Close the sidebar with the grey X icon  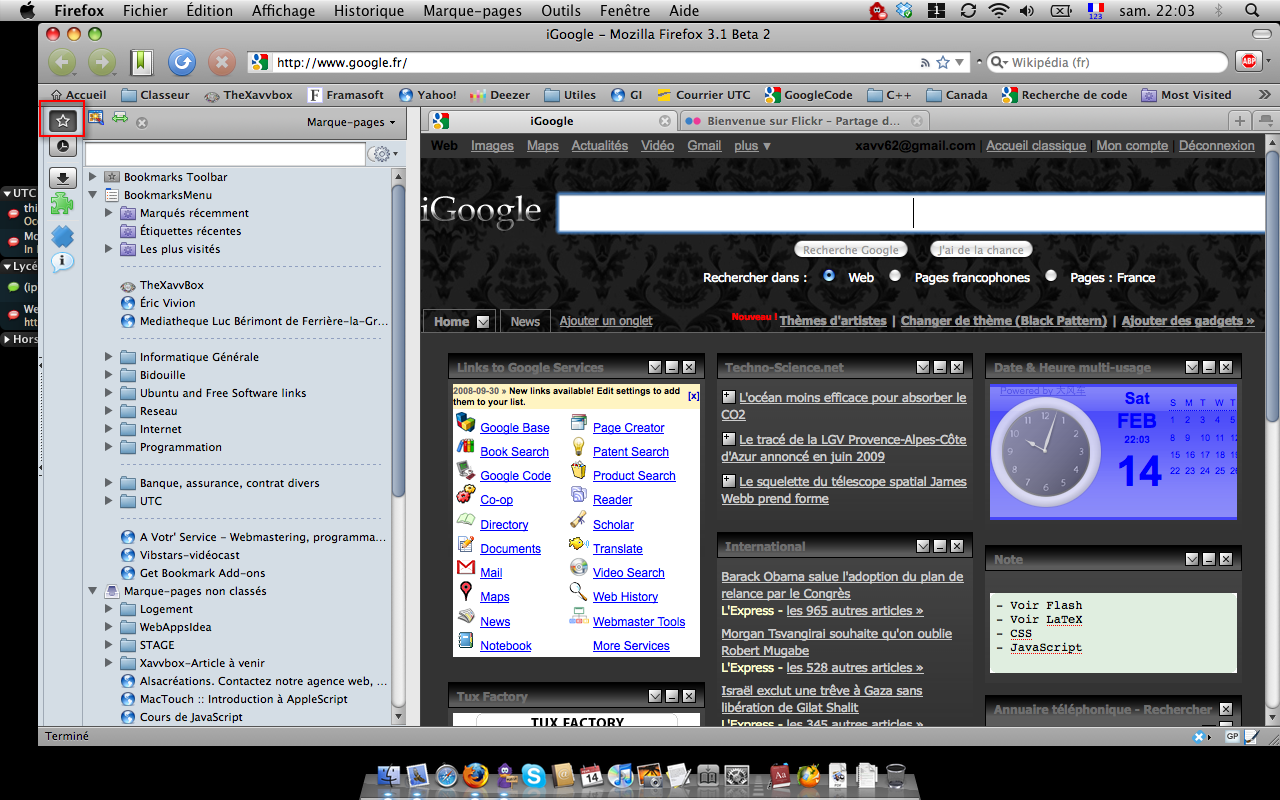click(142, 123)
